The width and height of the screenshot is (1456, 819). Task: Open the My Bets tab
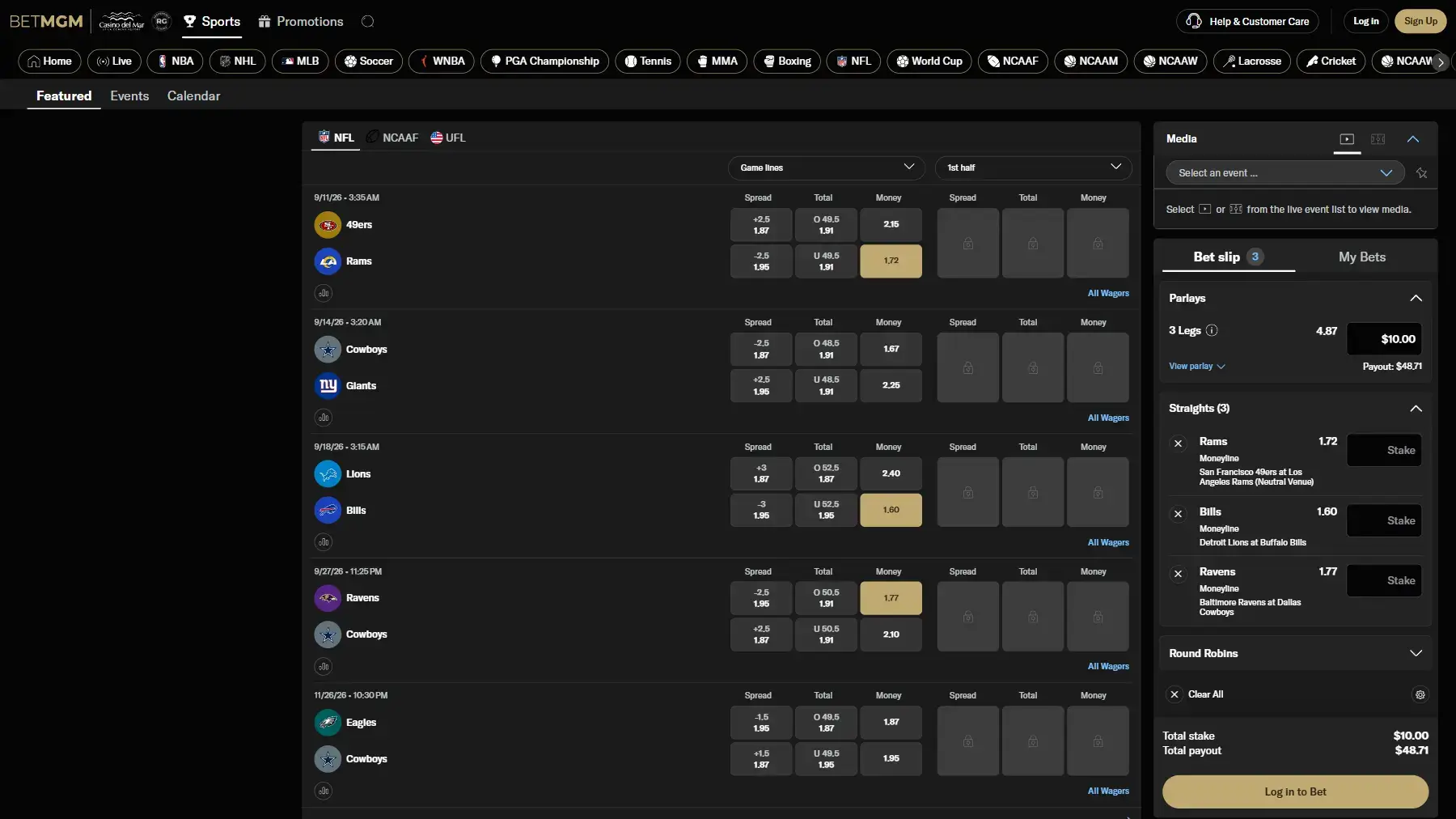click(x=1362, y=257)
